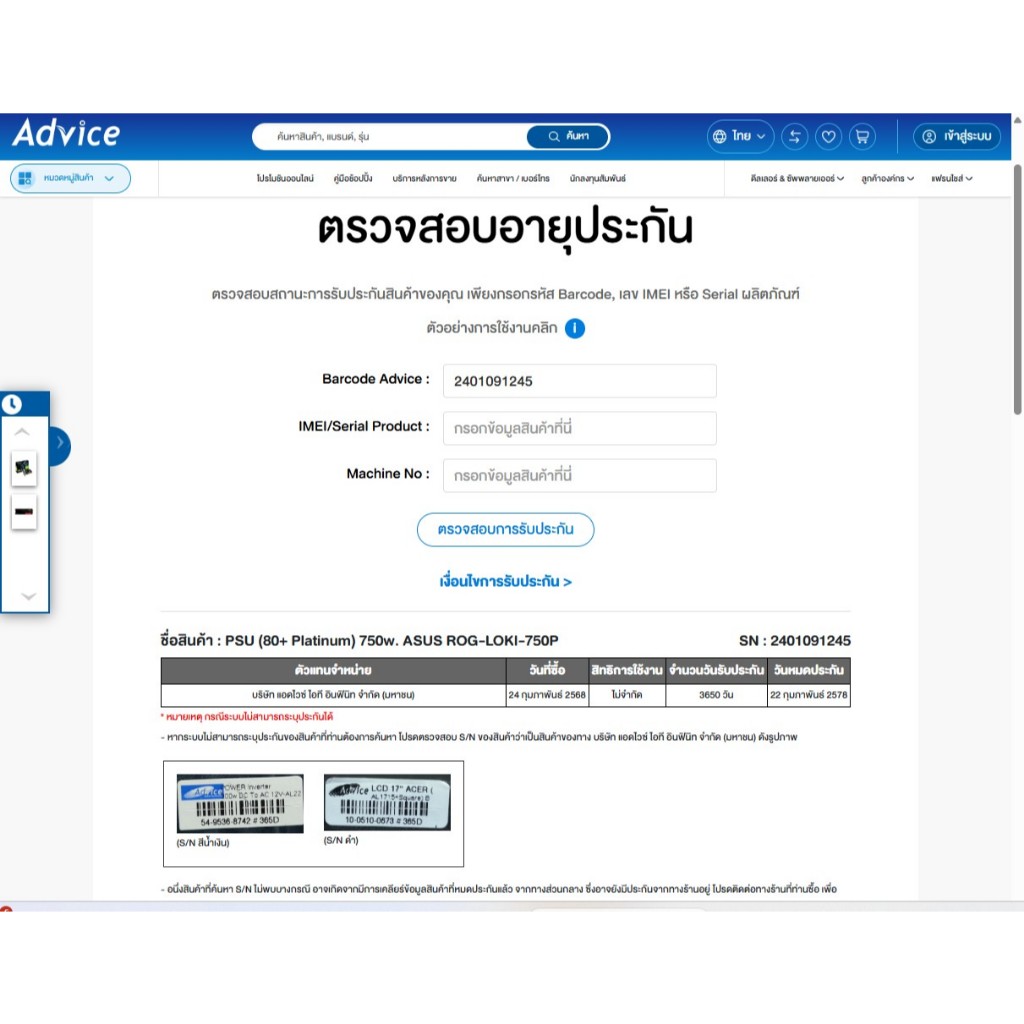This screenshot has width=1024, height=1024.
Task: Open the wishlist heart icon
Action: pyautogui.click(x=828, y=136)
